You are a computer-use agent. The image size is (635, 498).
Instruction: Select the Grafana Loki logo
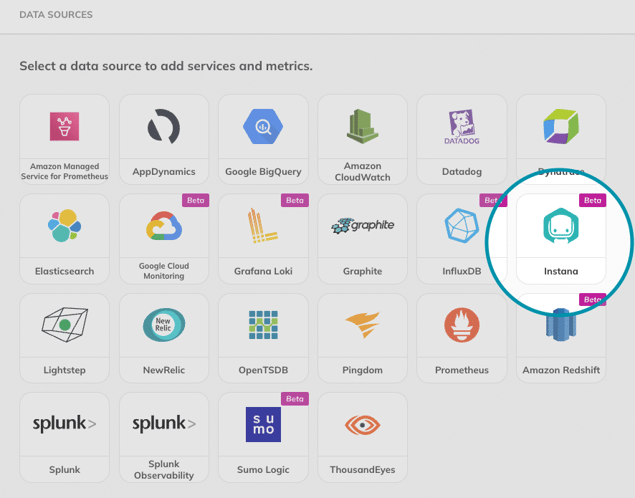pyautogui.click(x=262, y=226)
